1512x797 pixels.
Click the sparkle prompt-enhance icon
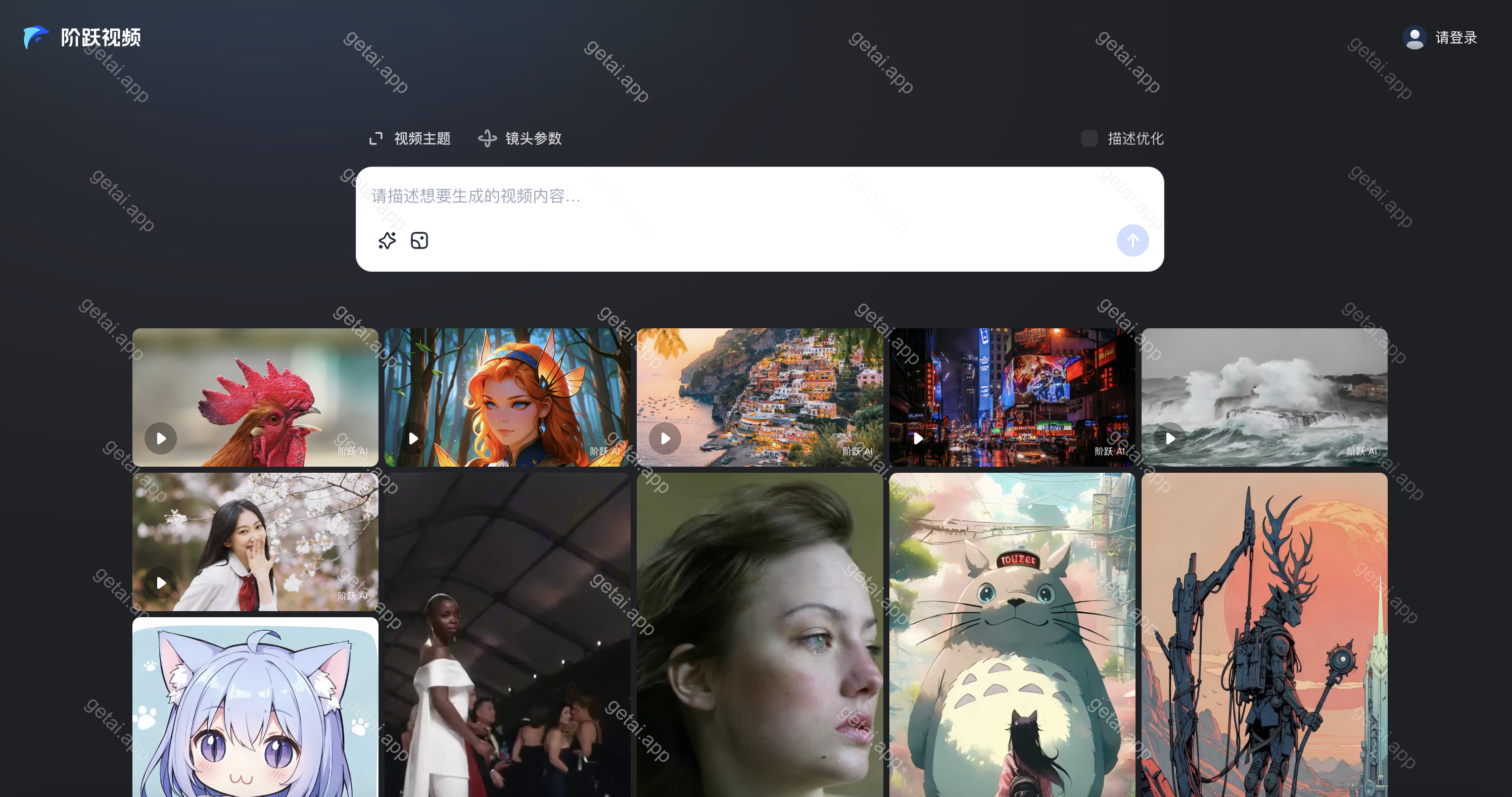click(x=387, y=240)
